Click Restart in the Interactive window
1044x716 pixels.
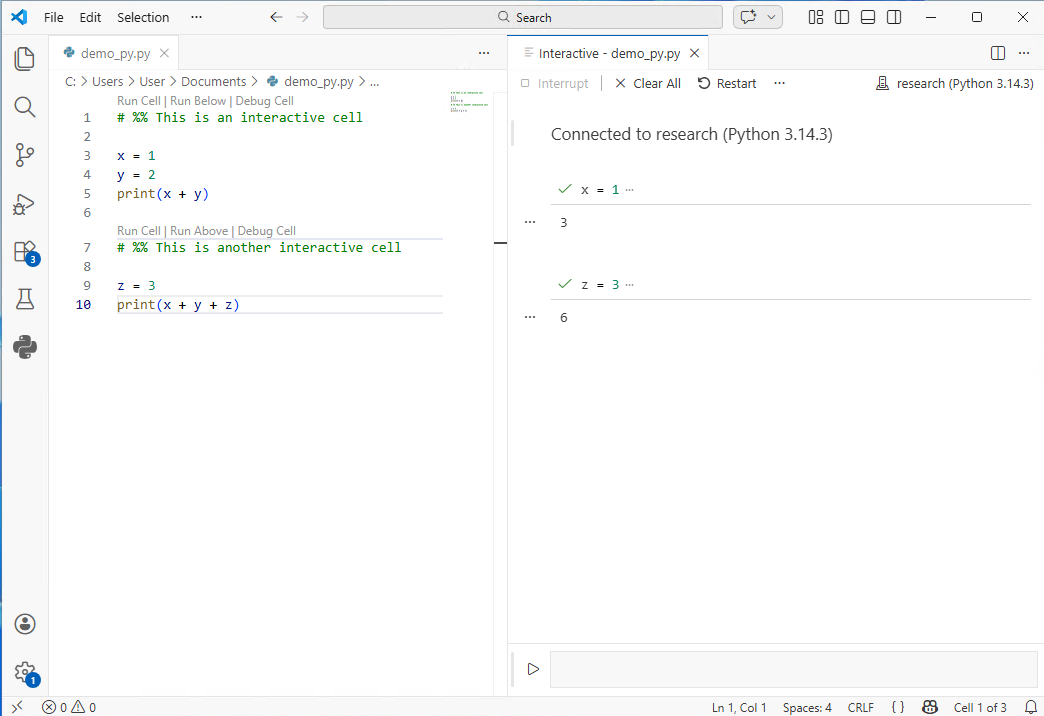coord(727,83)
